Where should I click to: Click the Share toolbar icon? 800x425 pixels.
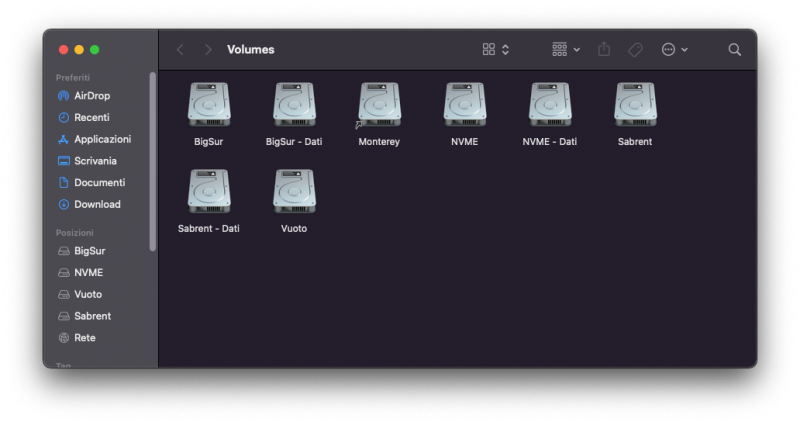pyautogui.click(x=604, y=49)
